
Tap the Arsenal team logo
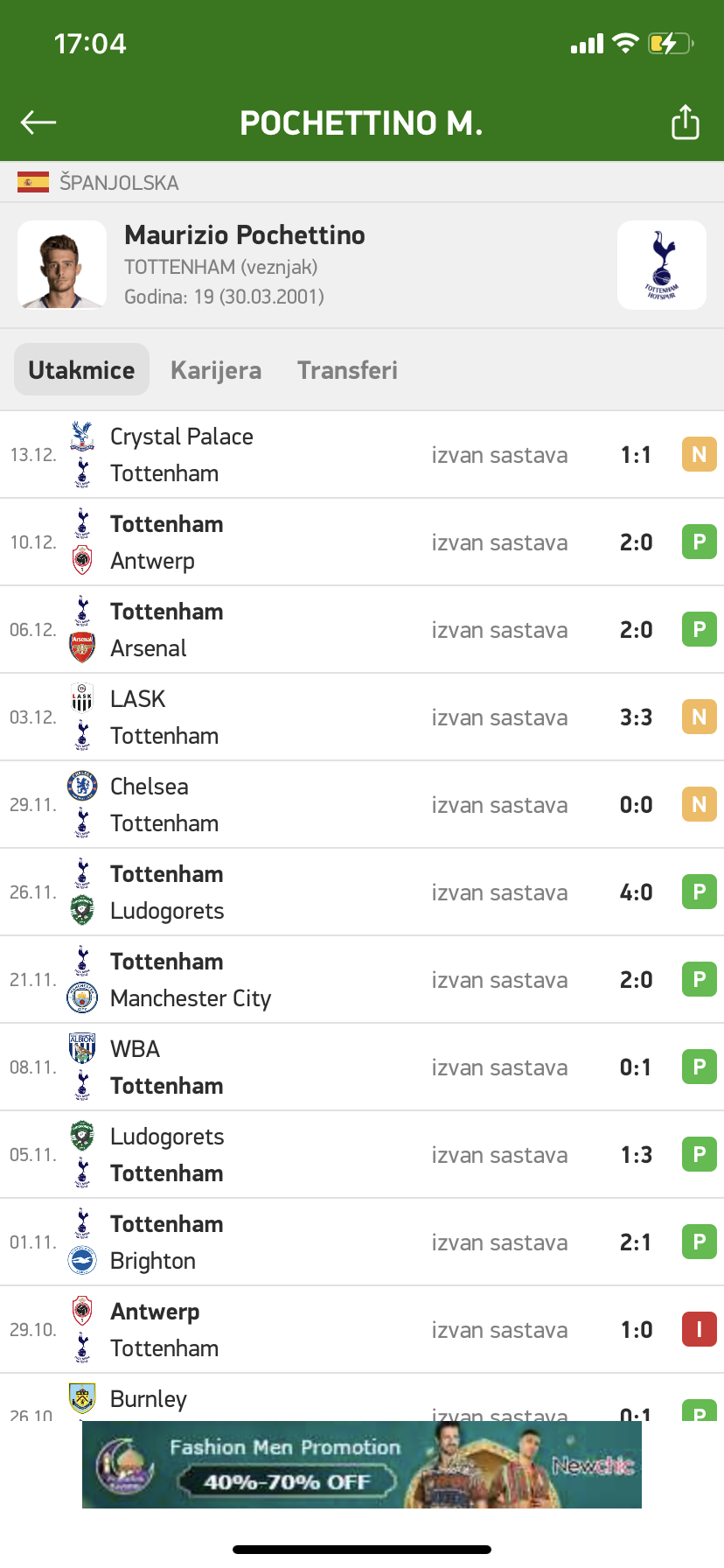[x=82, y=647]
